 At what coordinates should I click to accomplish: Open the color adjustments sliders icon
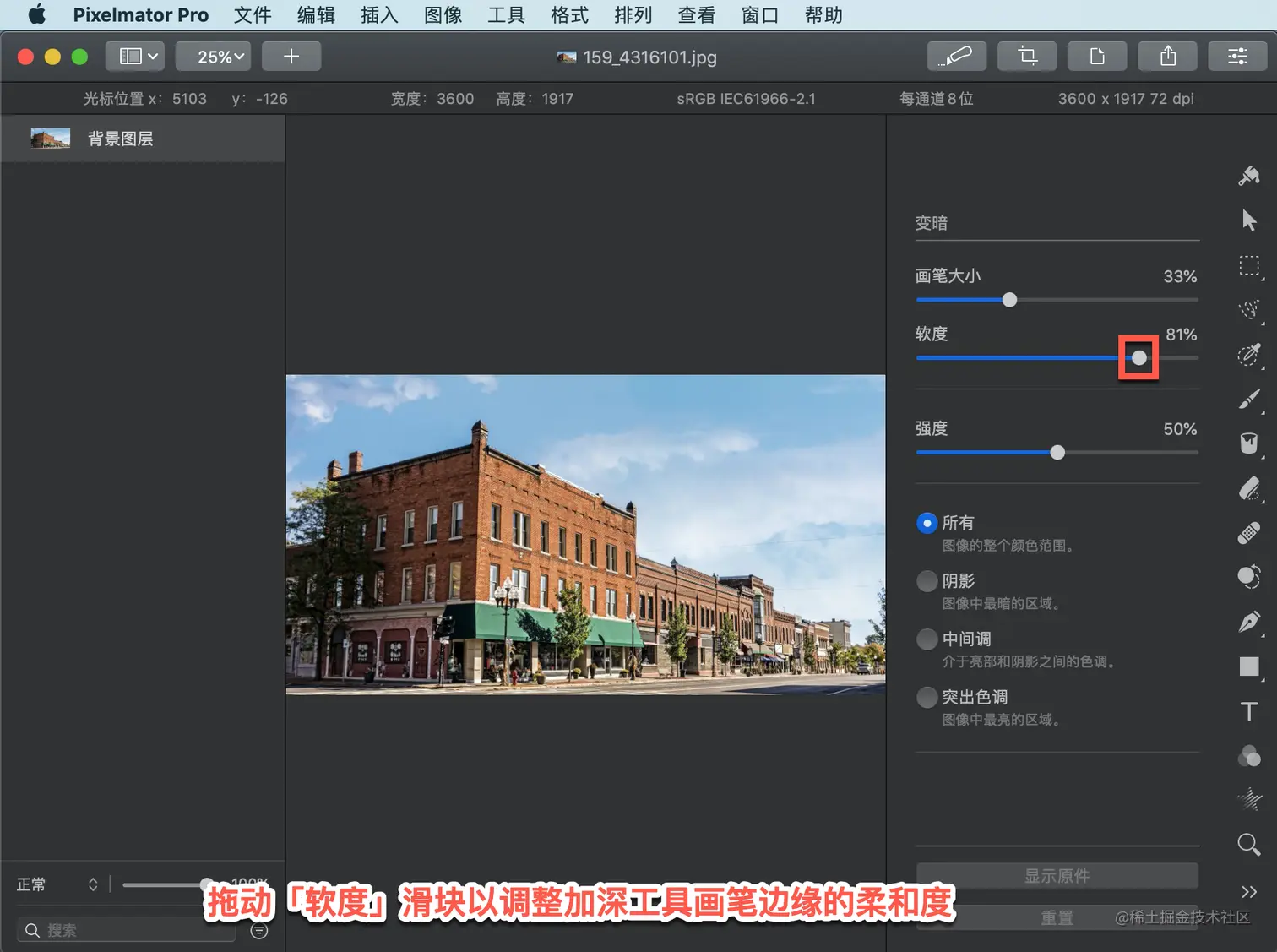point(1237,57)
